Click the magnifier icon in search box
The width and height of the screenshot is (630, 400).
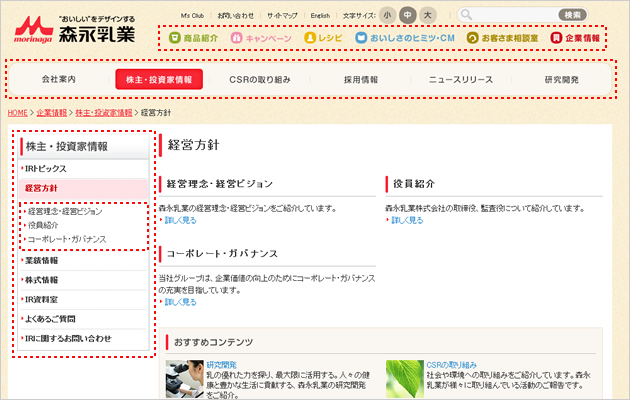click(466, 15)
